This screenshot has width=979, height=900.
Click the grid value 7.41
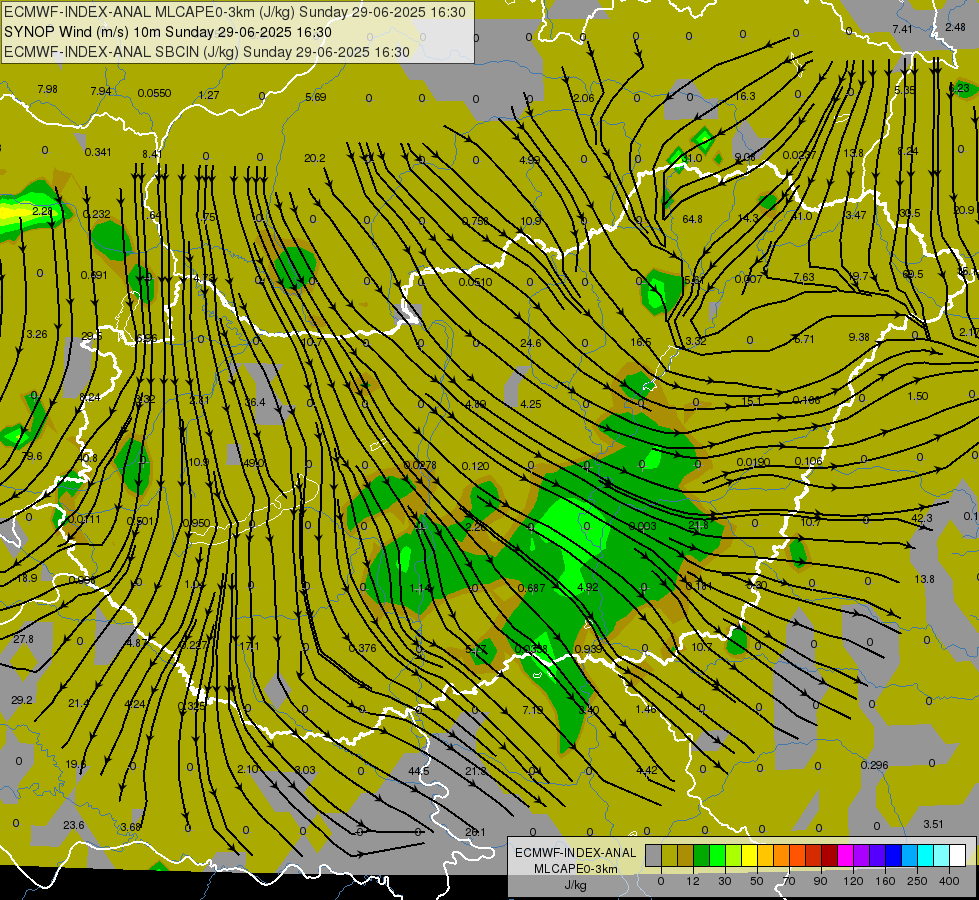[902, 29]
